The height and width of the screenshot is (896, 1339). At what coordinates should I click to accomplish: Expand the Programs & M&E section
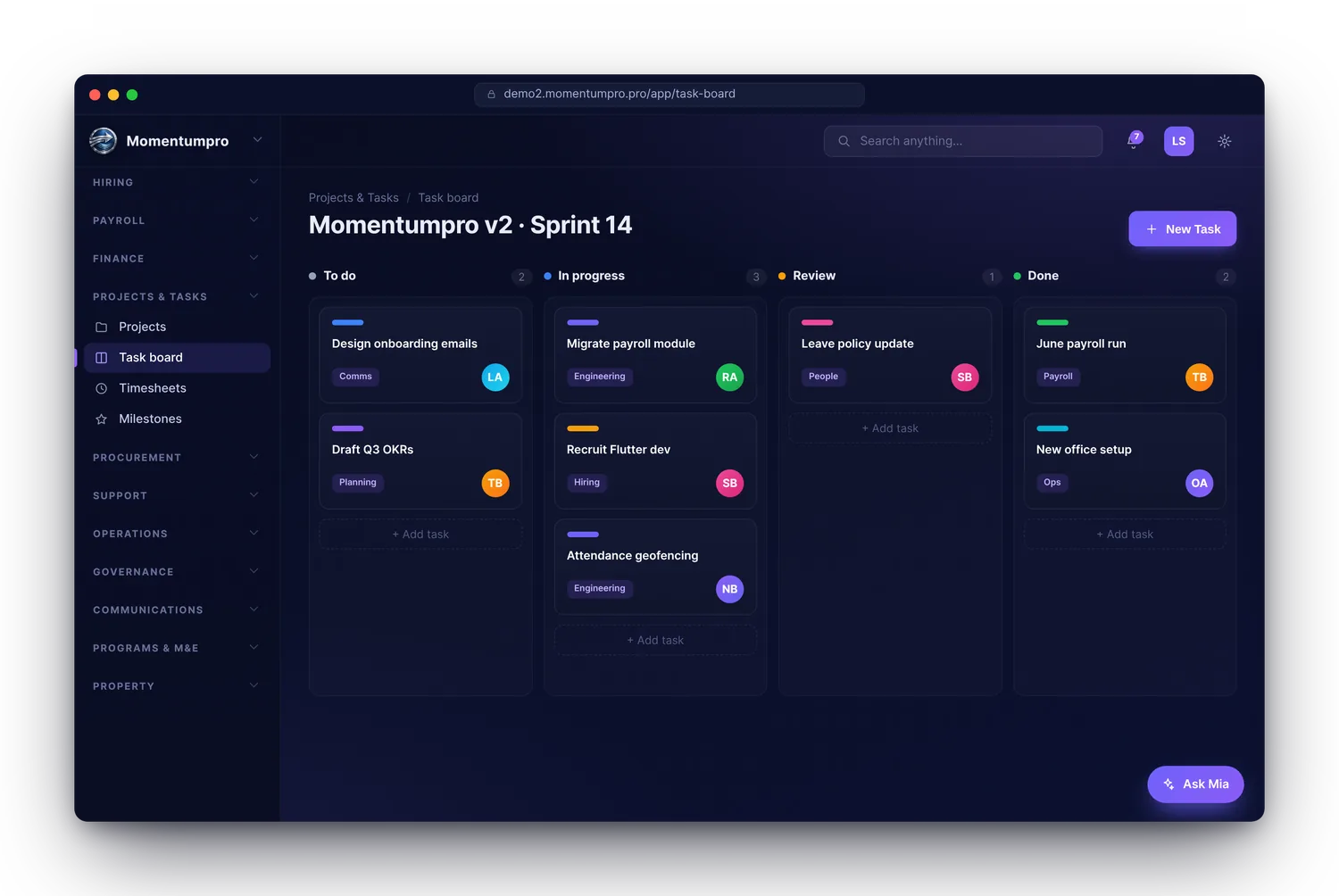[176, 648]
